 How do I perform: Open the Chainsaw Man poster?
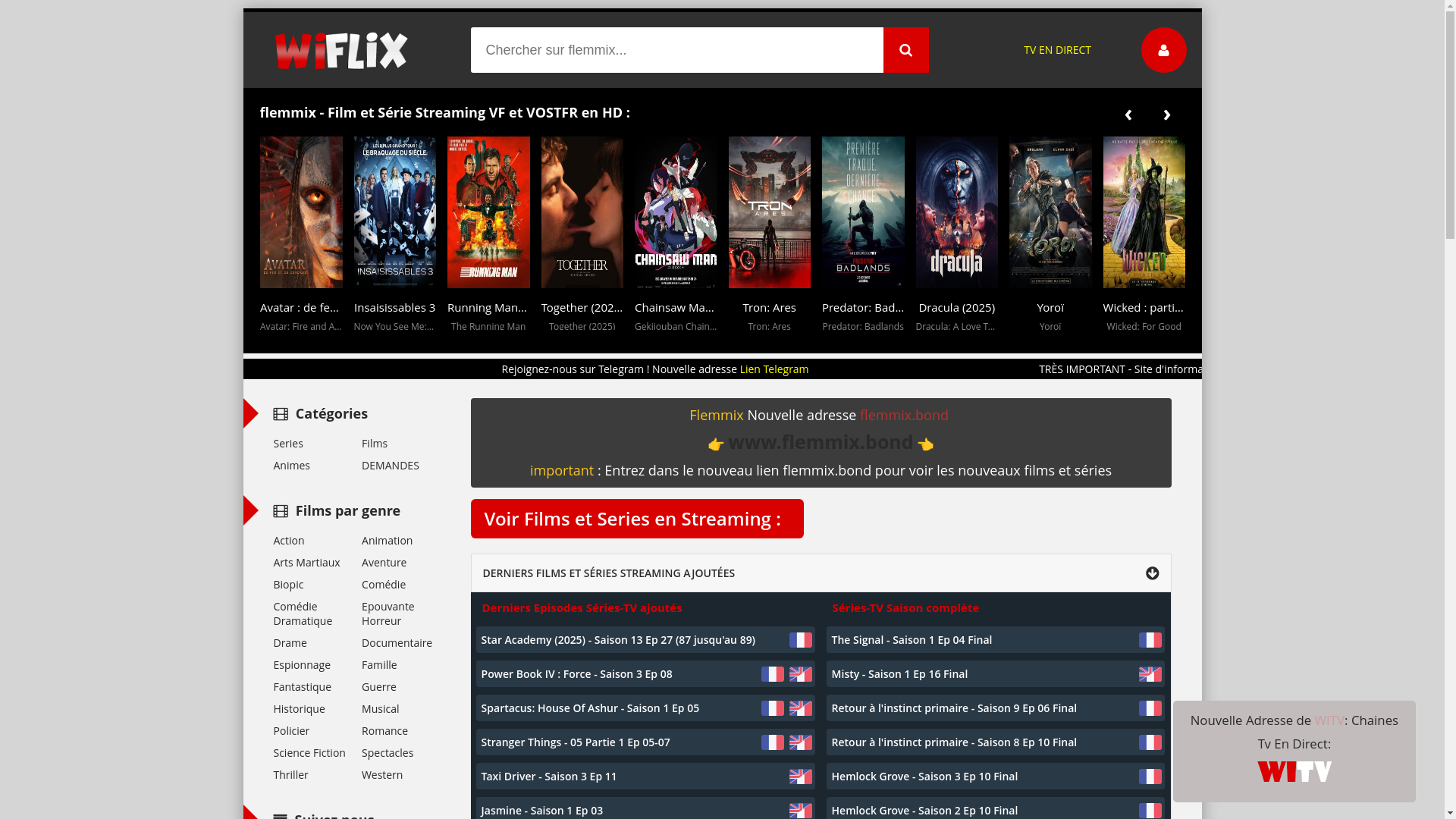click(x=676, y=212)
